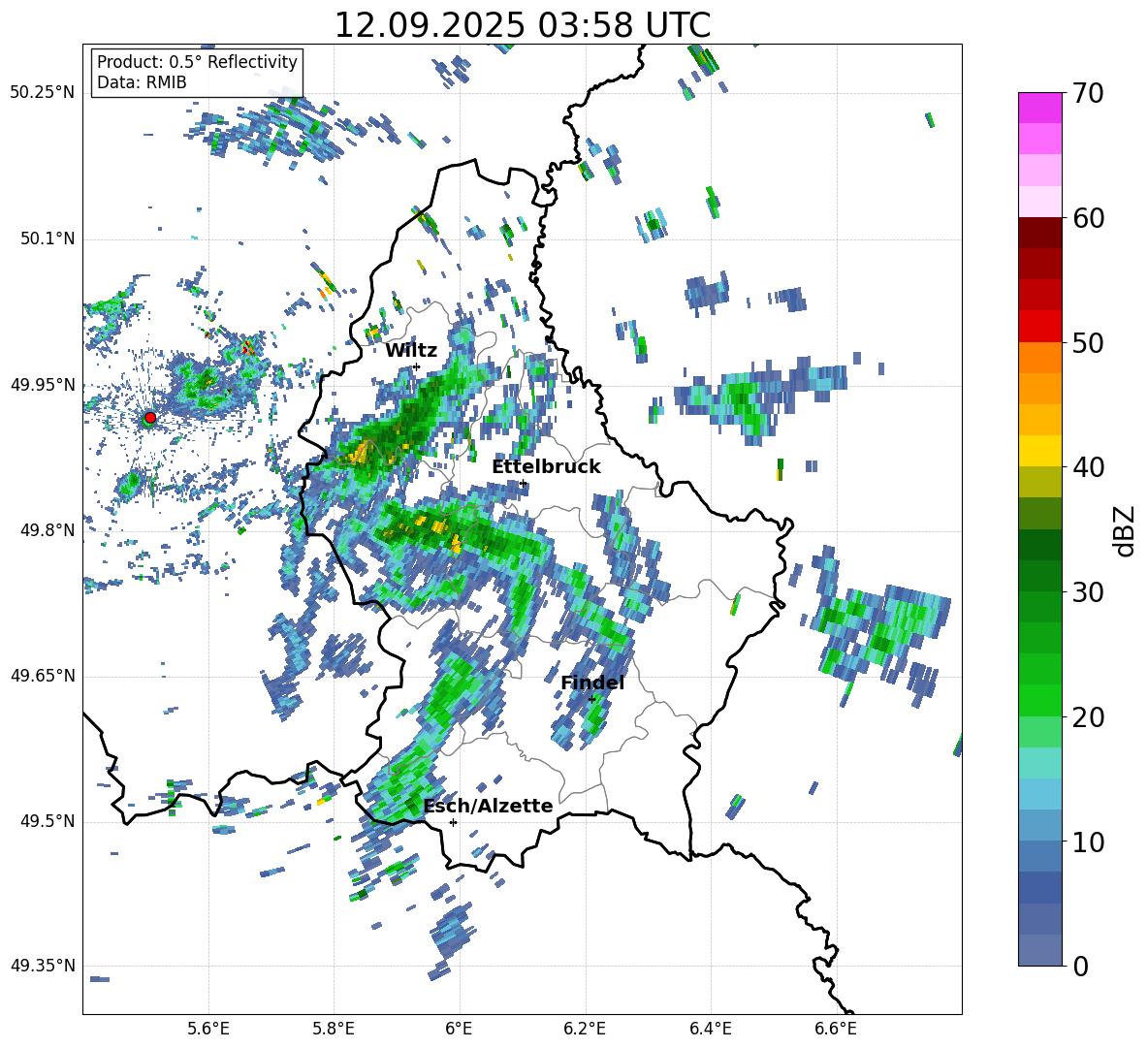Click the 'Product: 0.5° Reflectivity' text
This screenshot has height=1048, width=1148.
(x=197, y=62)
